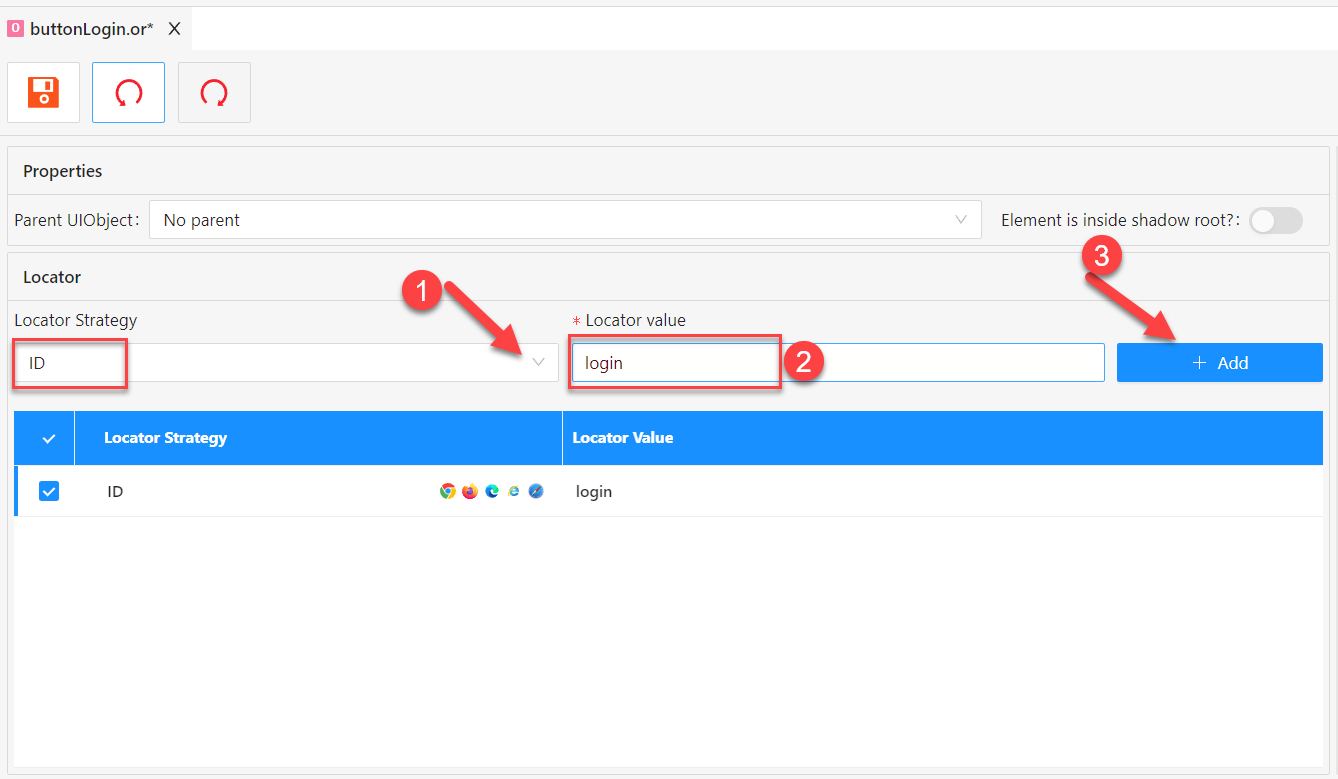The height and width of the screenshot is (779, 1338).
Task: Open the Parent UIObject dropdown showing No parent
Action: pyautogui.click(x=565, y=220)
